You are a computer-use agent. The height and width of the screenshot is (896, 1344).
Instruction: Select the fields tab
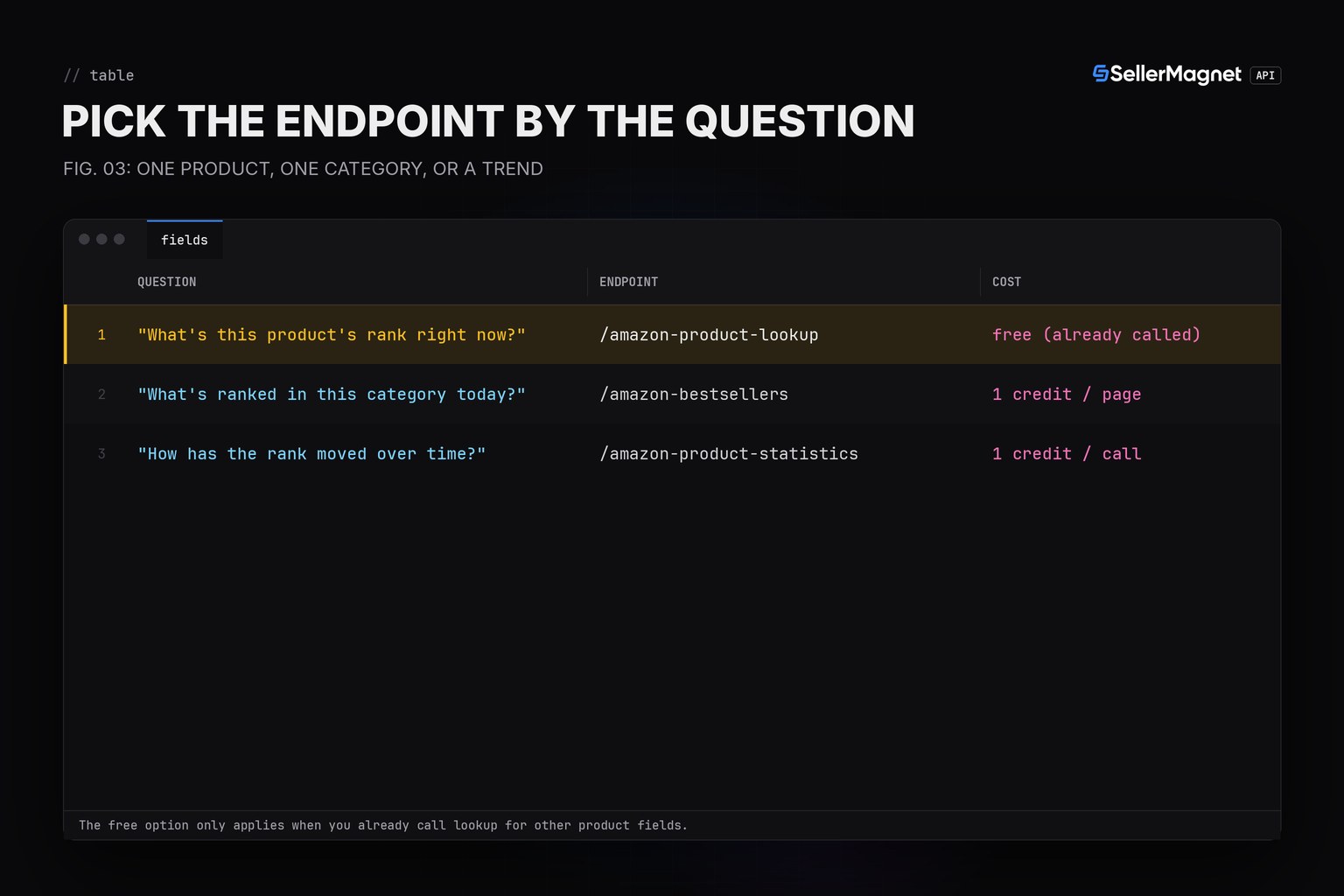coord(185,240)
